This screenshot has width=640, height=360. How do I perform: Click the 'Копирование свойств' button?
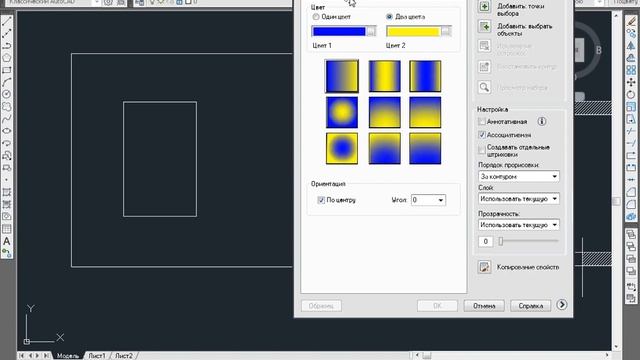click(x=484, y=267)
